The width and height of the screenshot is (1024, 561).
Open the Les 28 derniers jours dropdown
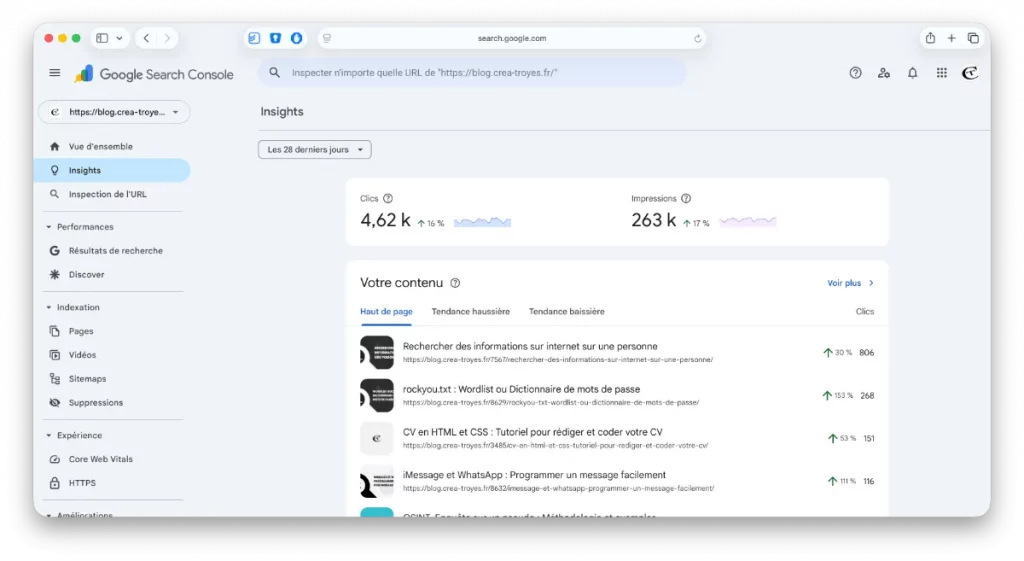[315, 150]
